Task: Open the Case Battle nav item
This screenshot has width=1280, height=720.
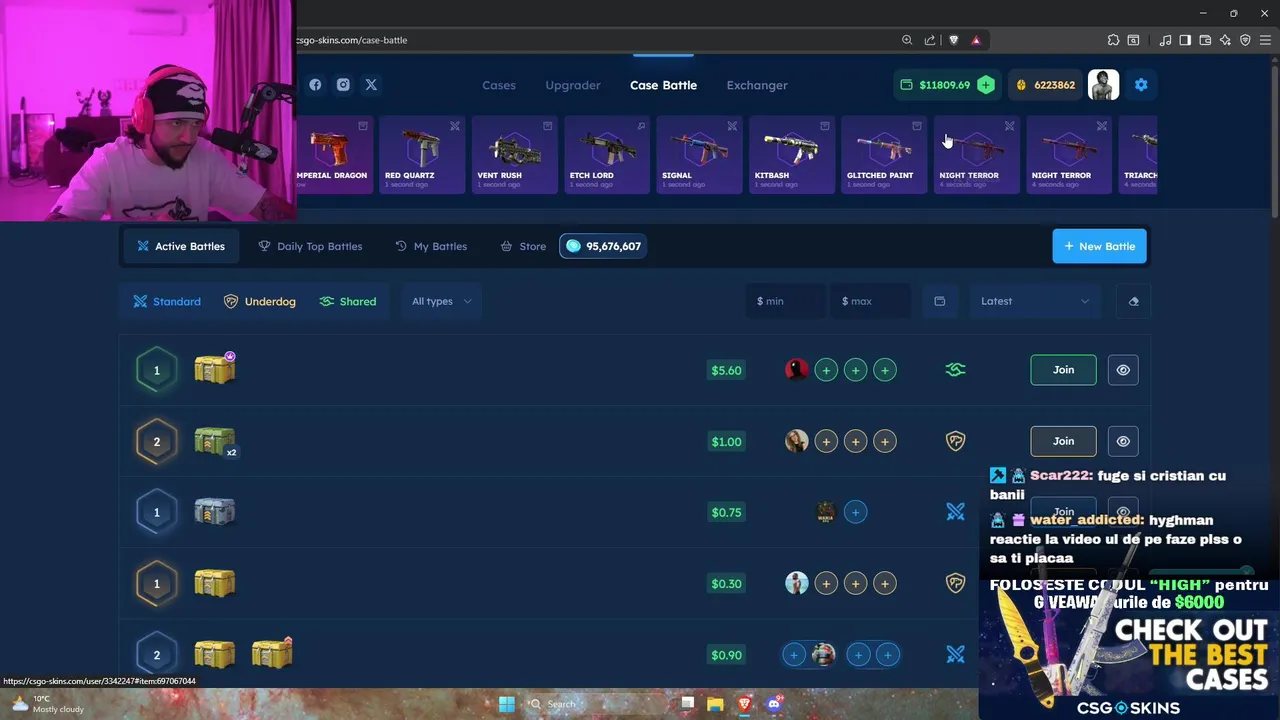Action: click(663, 85)
